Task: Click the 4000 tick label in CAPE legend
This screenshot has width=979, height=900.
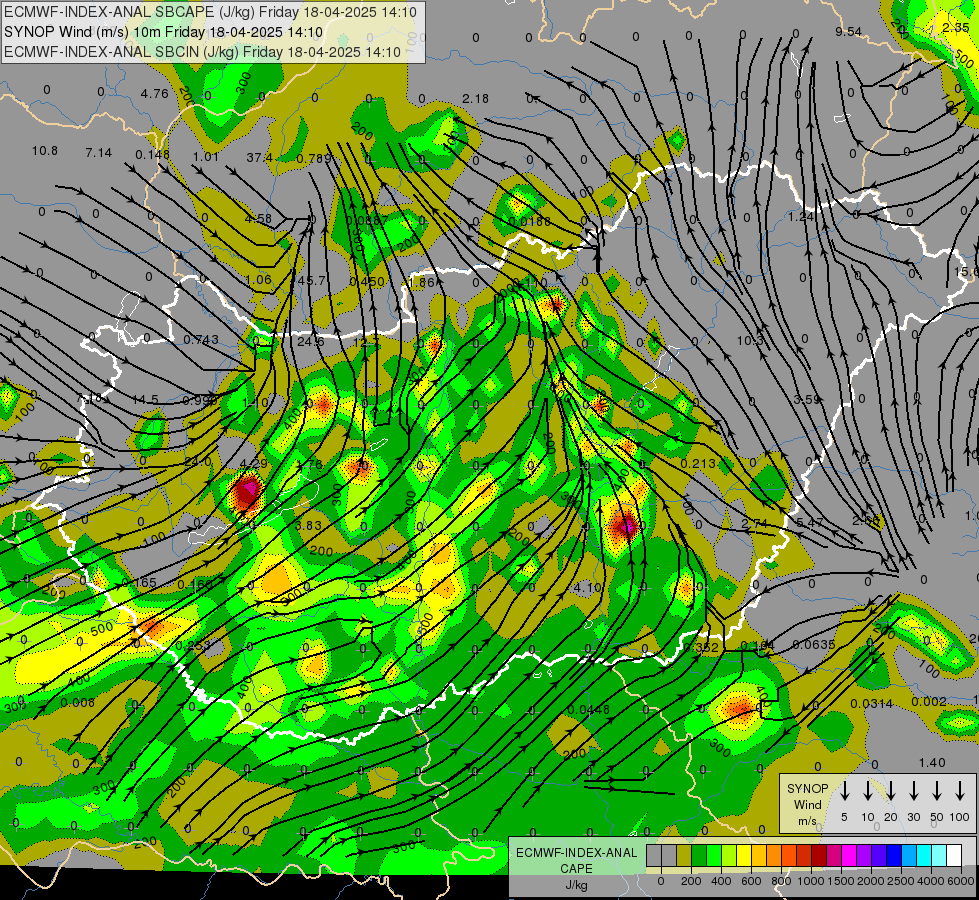Action: coord(931,881)
